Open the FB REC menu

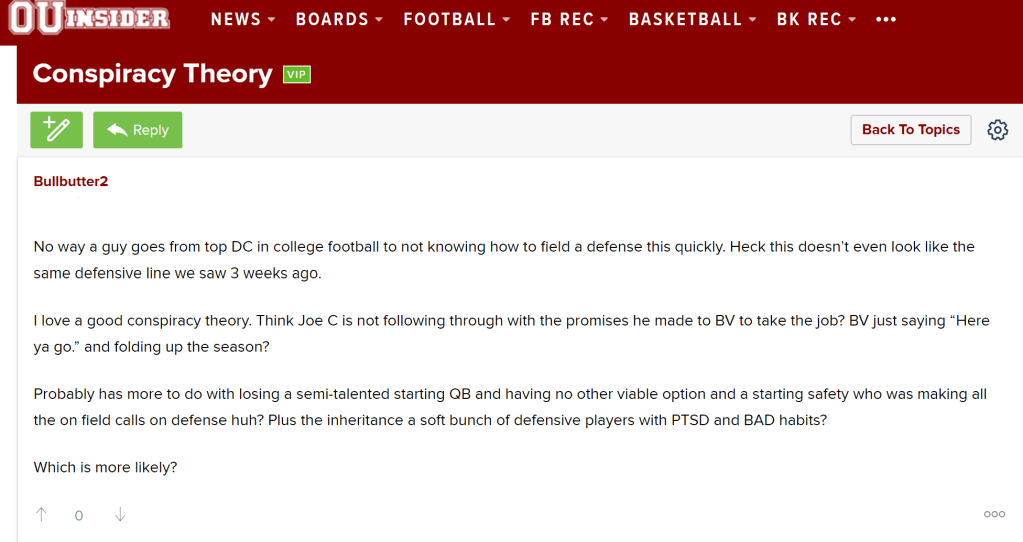point(570,19)
